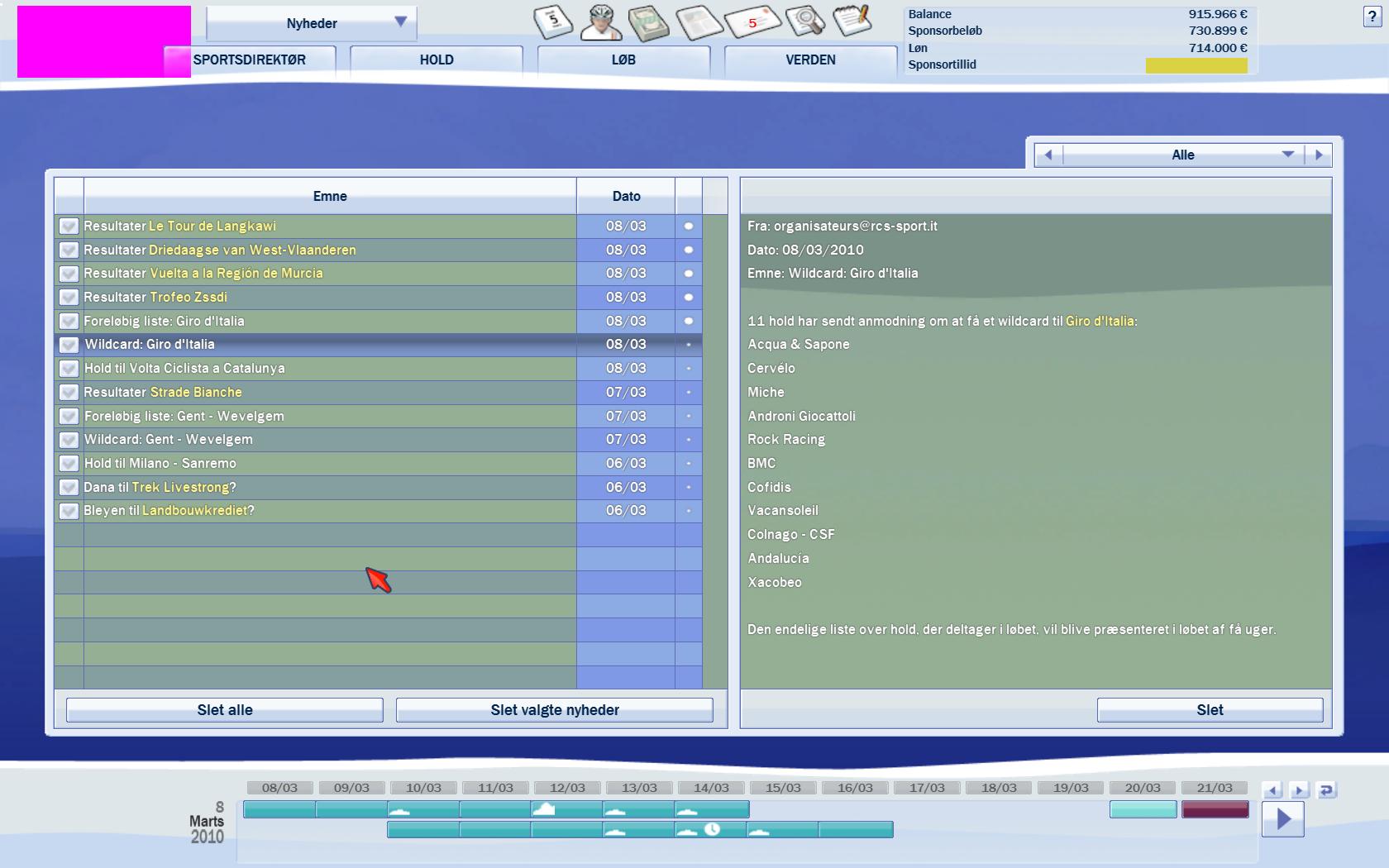
Task: Click the Slet valgte nyheder button
Action: coord(554,710)
